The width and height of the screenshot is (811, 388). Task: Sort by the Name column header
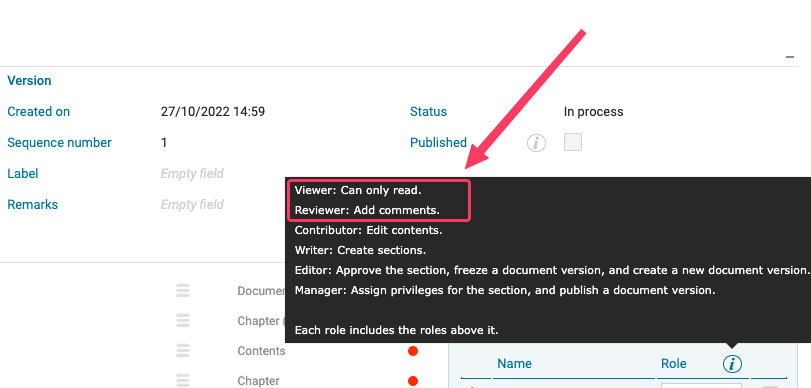pos(514,364)
